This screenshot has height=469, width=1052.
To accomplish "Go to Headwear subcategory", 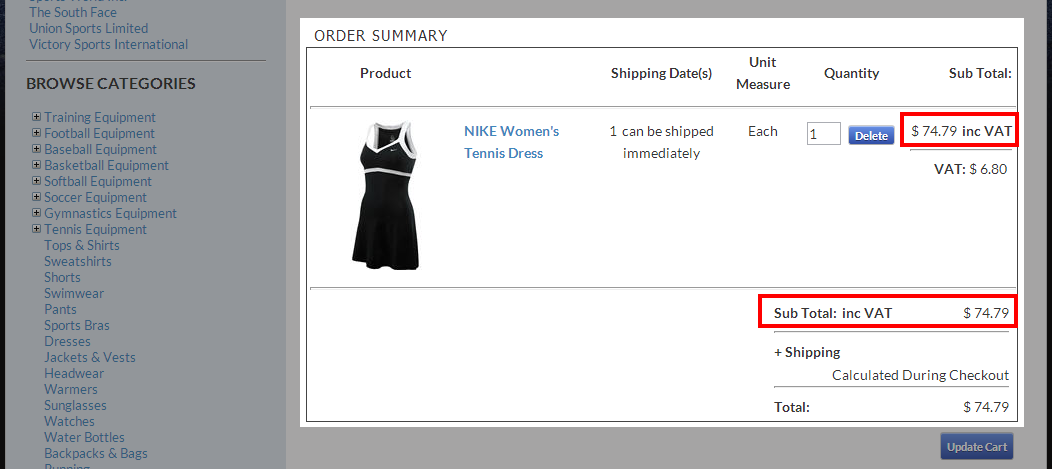I will point(74,374).
